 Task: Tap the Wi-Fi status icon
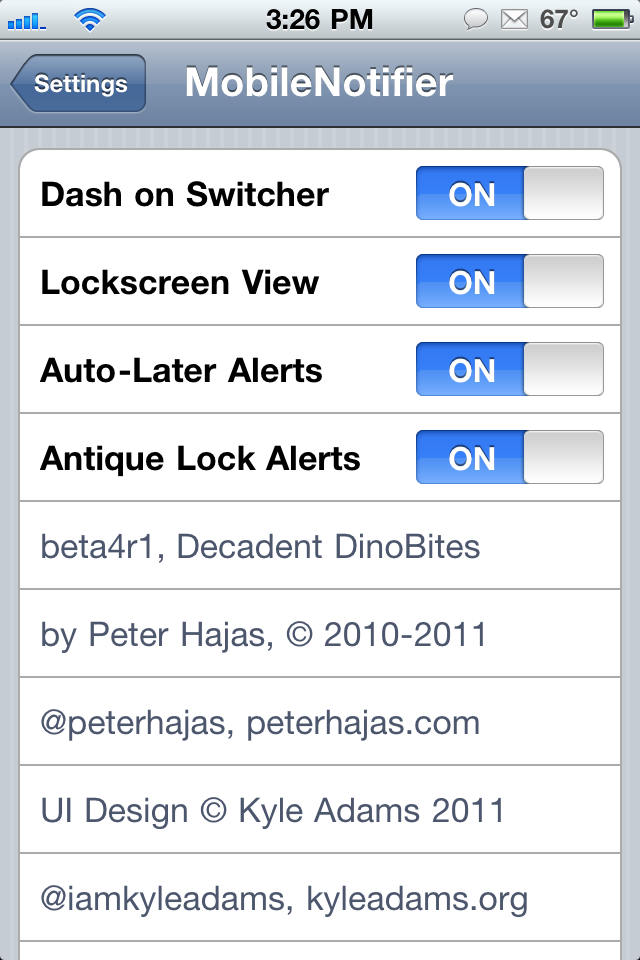(x=91, y=19)
